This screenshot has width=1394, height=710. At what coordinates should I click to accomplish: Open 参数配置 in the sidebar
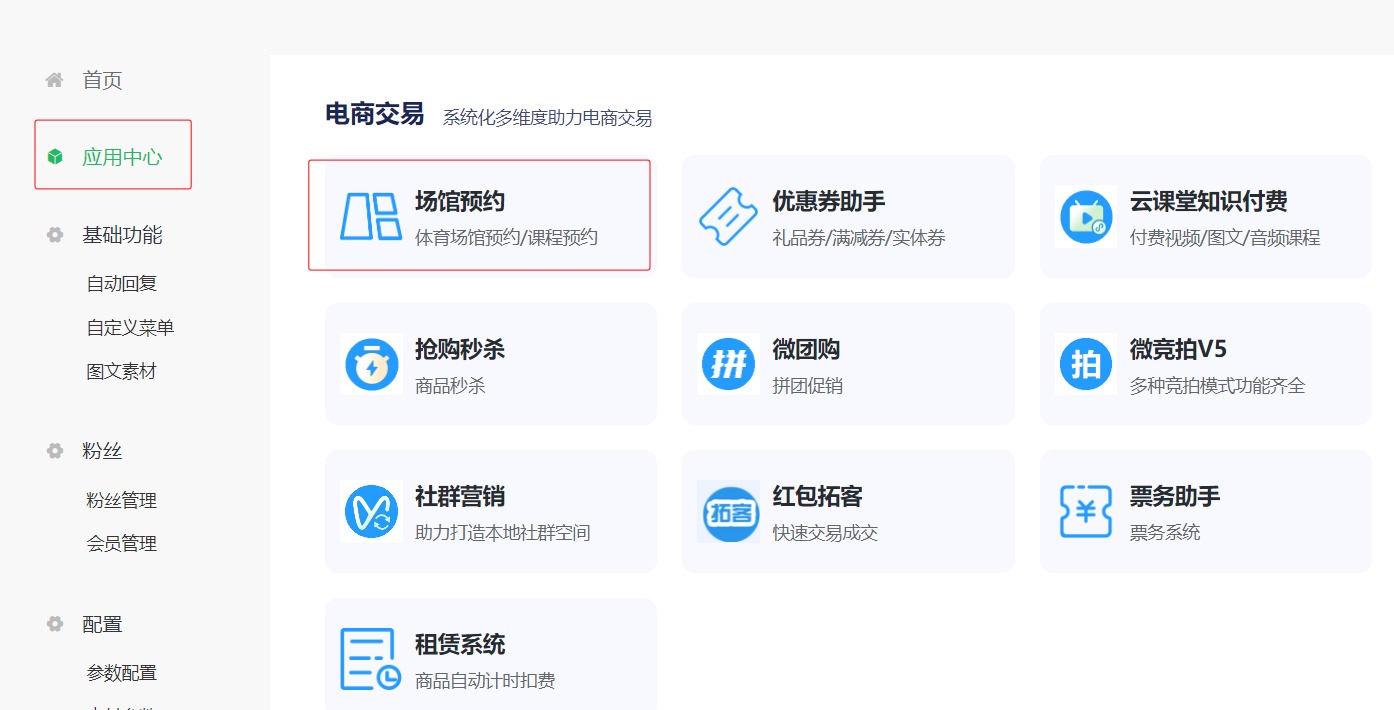(122, 673)
